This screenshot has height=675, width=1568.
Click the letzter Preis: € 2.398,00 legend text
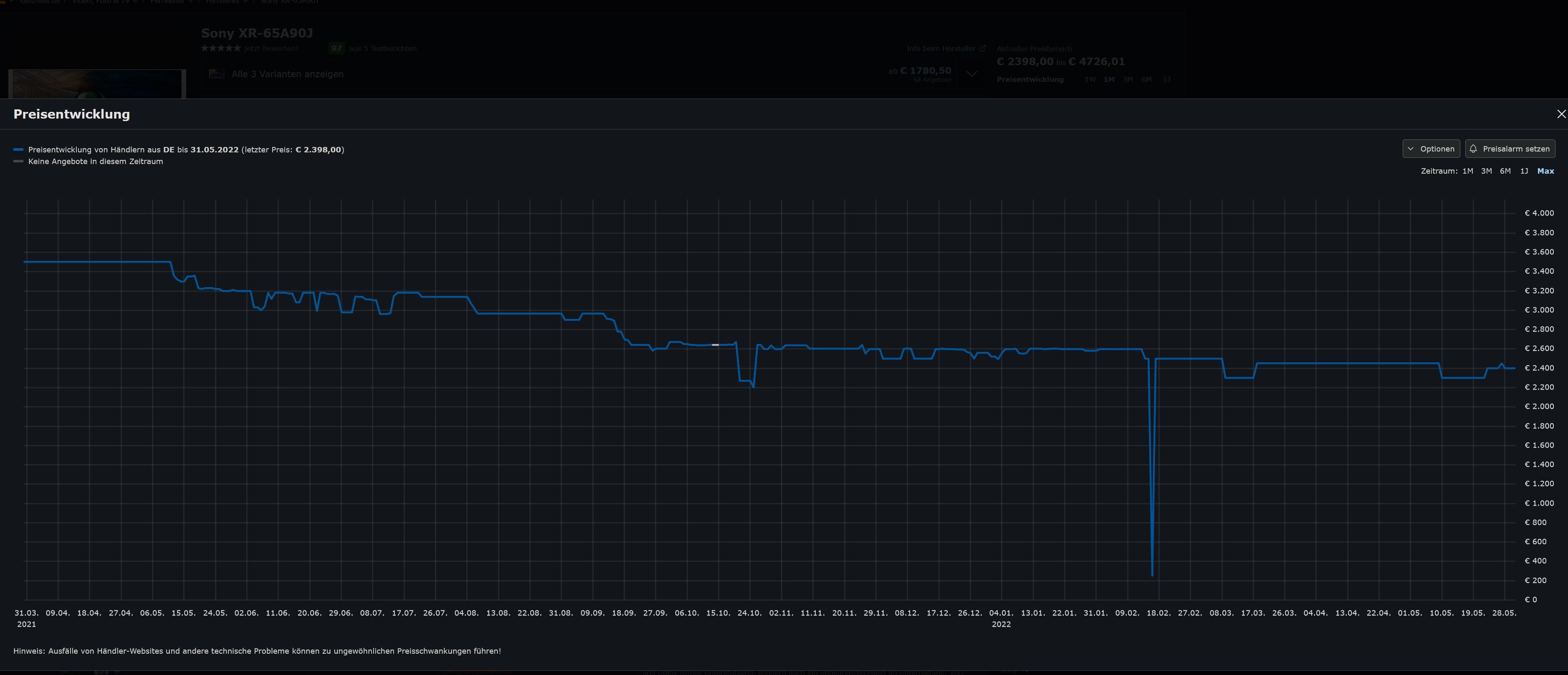(x=293, y=149)
